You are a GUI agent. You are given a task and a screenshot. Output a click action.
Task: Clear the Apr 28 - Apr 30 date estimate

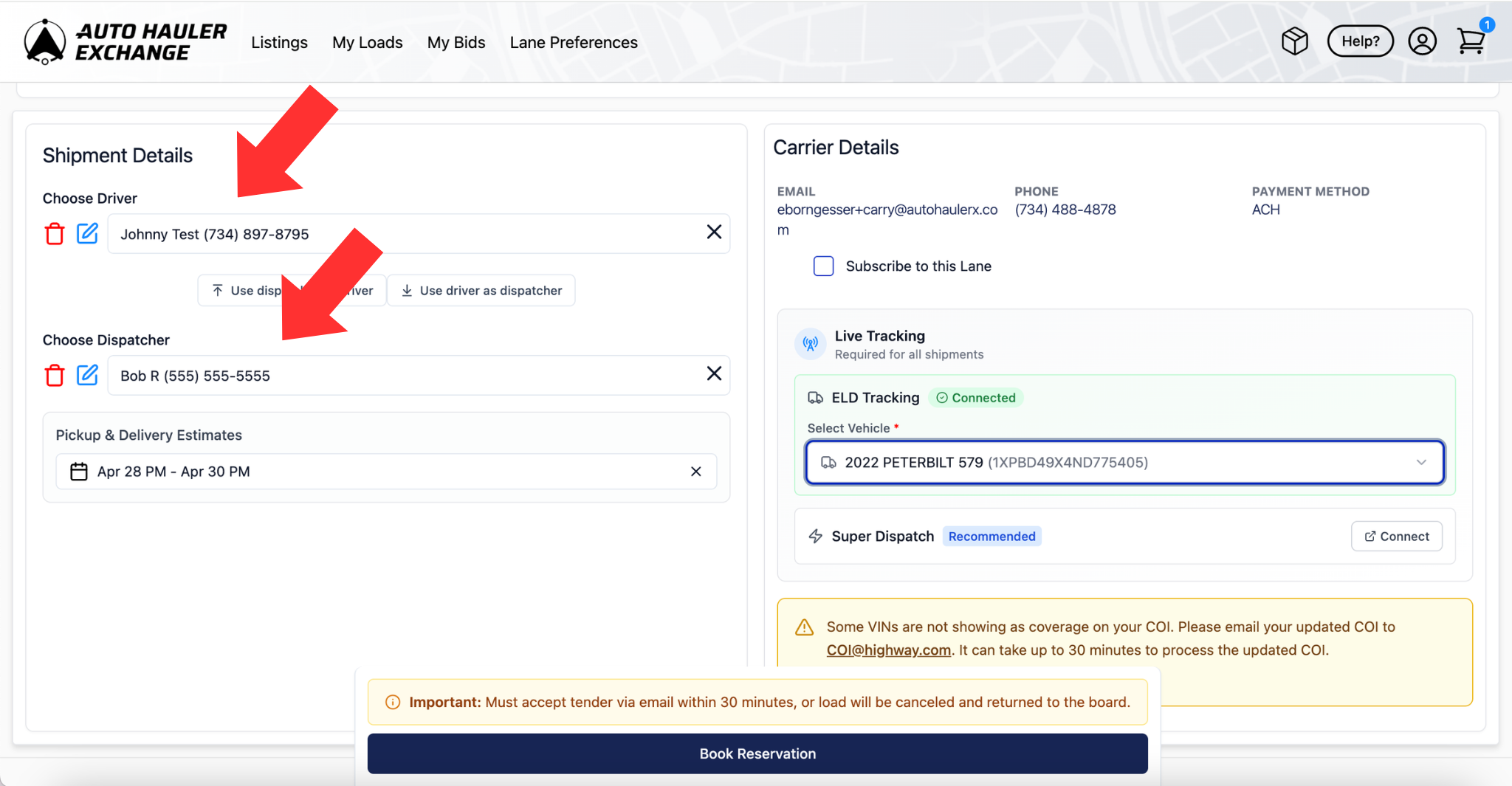[695, 472]
